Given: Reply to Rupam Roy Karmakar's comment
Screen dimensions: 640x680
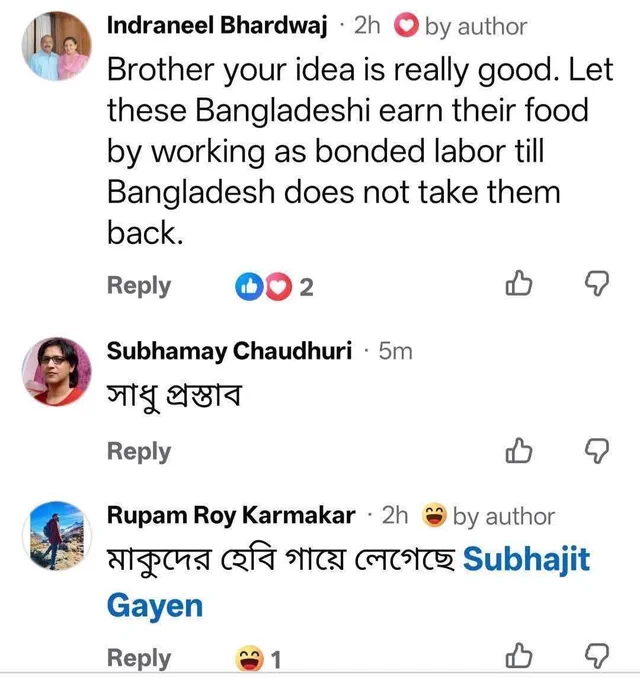Looking at the screenshot, I should pos(139,658).
